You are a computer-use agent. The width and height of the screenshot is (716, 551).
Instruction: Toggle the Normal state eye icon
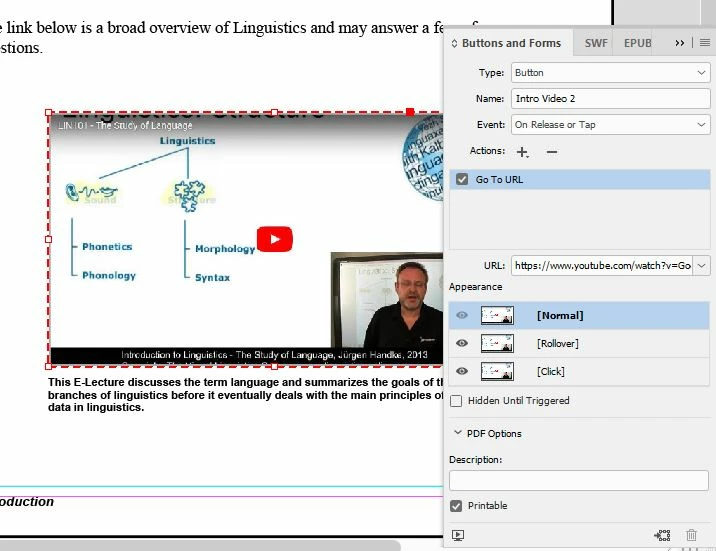(x=462, y=315)
